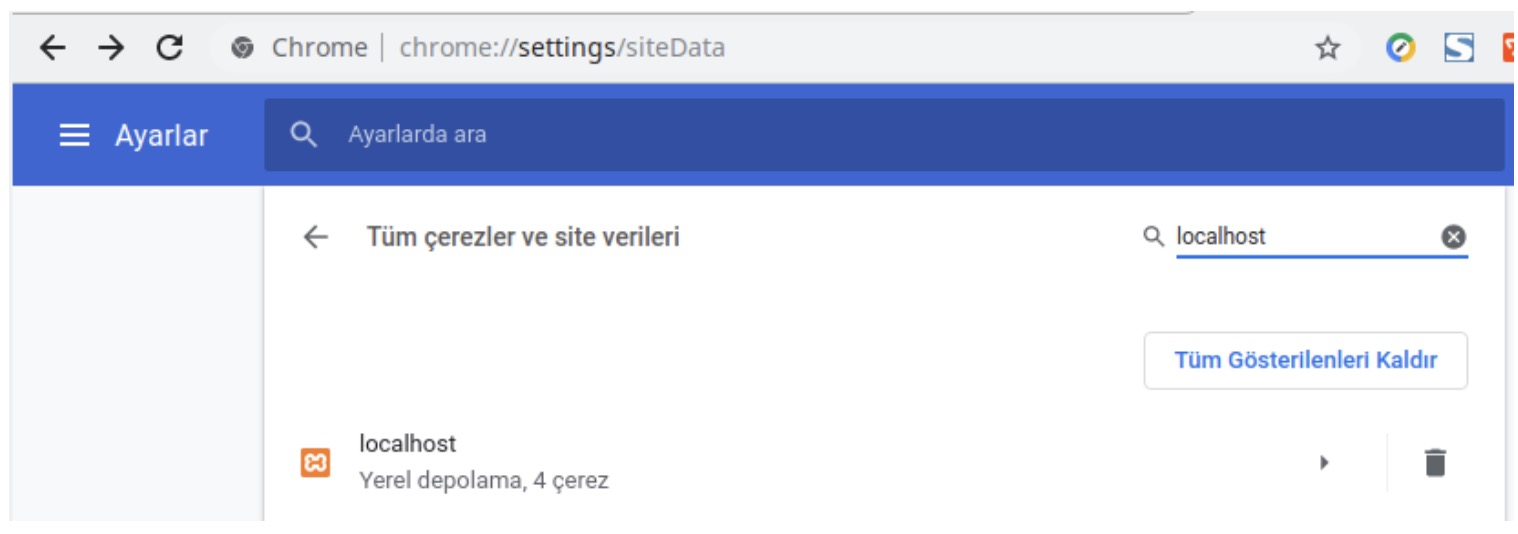Click the localhost cookie search field

coord(1305,237)
